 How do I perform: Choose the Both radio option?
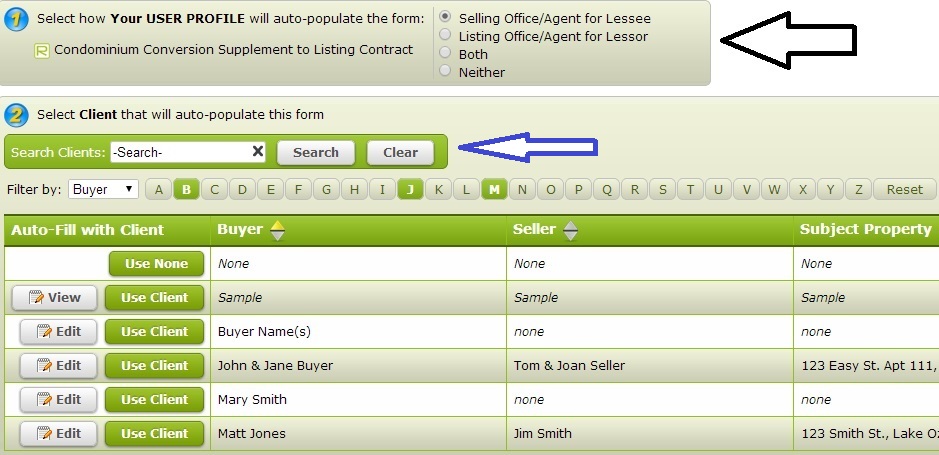click(x=445, y=54)
